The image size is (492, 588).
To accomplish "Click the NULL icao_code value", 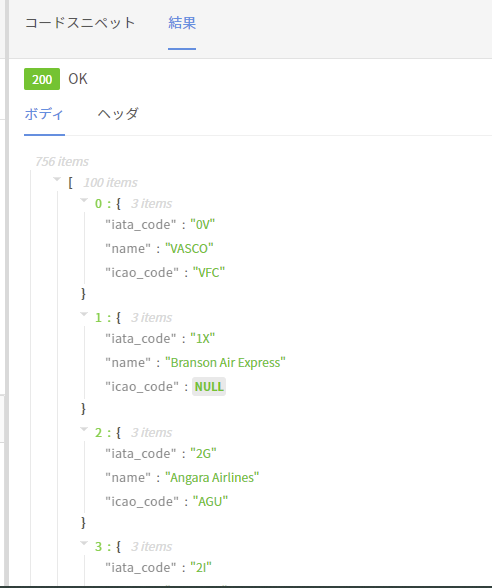I will click(x=209, y=387).
